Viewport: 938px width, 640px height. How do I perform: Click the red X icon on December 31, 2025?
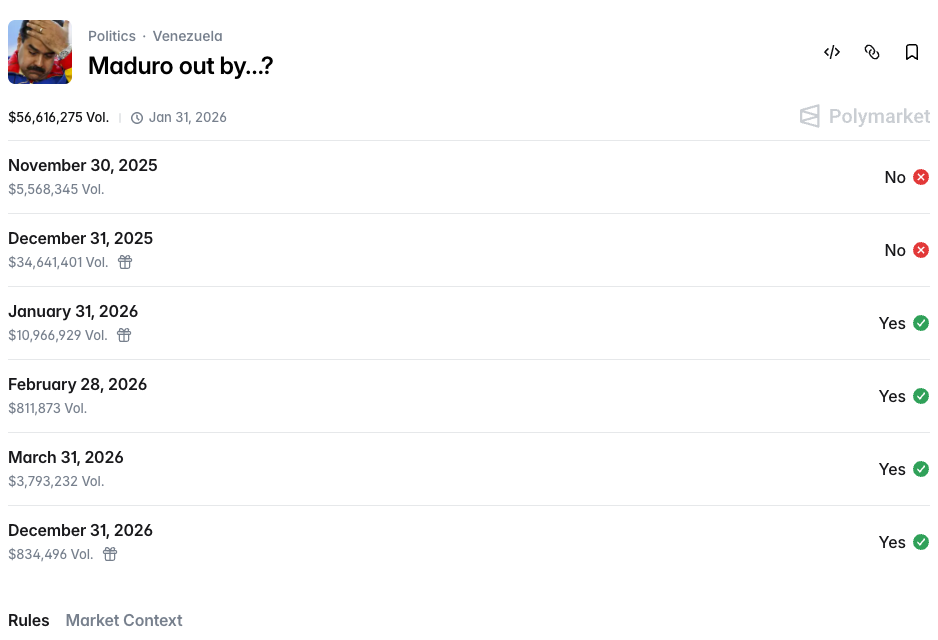click(921, 250)
